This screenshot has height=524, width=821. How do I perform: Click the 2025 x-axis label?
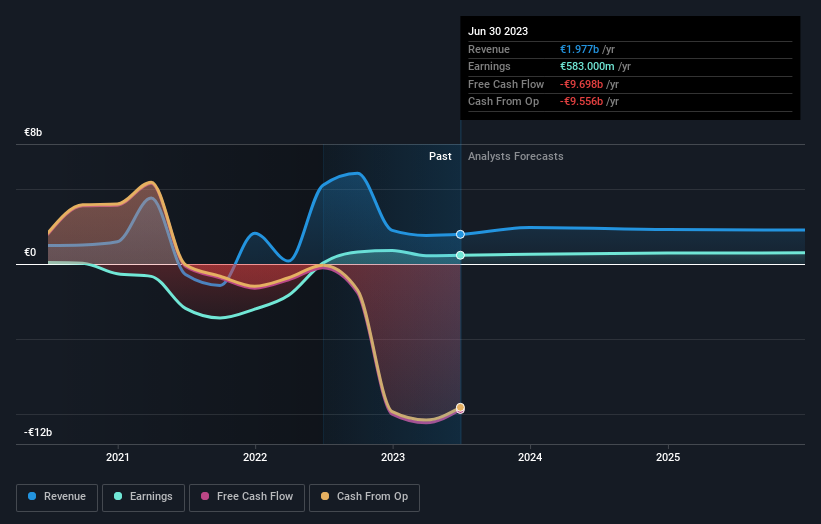(668, 457)
